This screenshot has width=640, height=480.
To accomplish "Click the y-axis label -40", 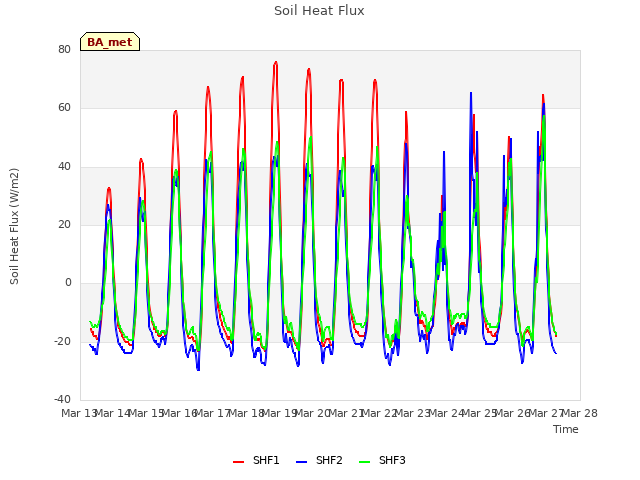I will 62,399.
